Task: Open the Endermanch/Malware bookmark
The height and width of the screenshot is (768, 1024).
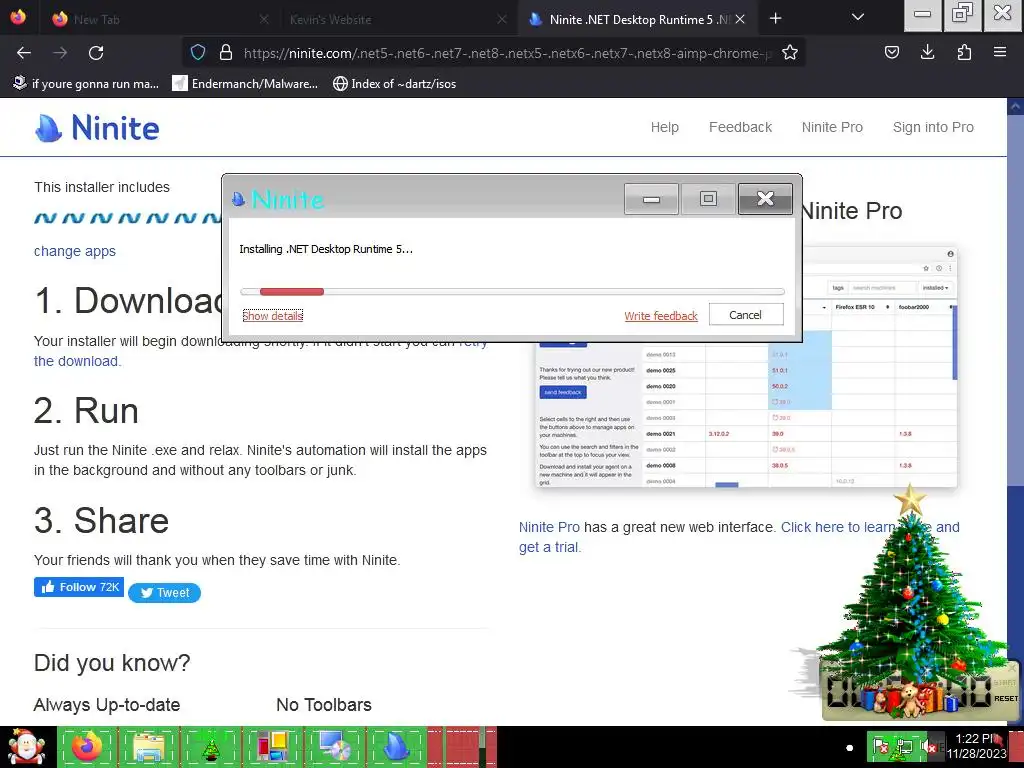Action: point(245,84)
